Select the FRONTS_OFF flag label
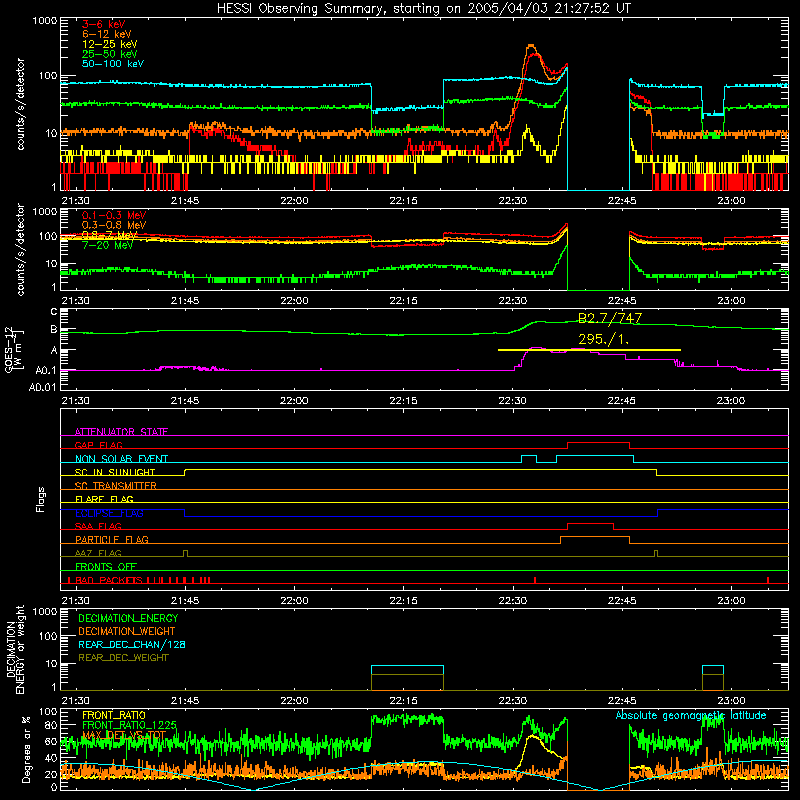This screenshot has width=800, height=800. (106, 566)
